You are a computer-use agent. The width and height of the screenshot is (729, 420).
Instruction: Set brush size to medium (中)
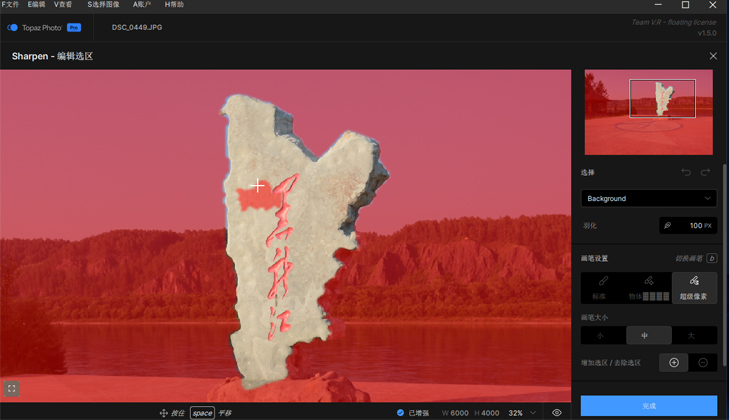648,335
